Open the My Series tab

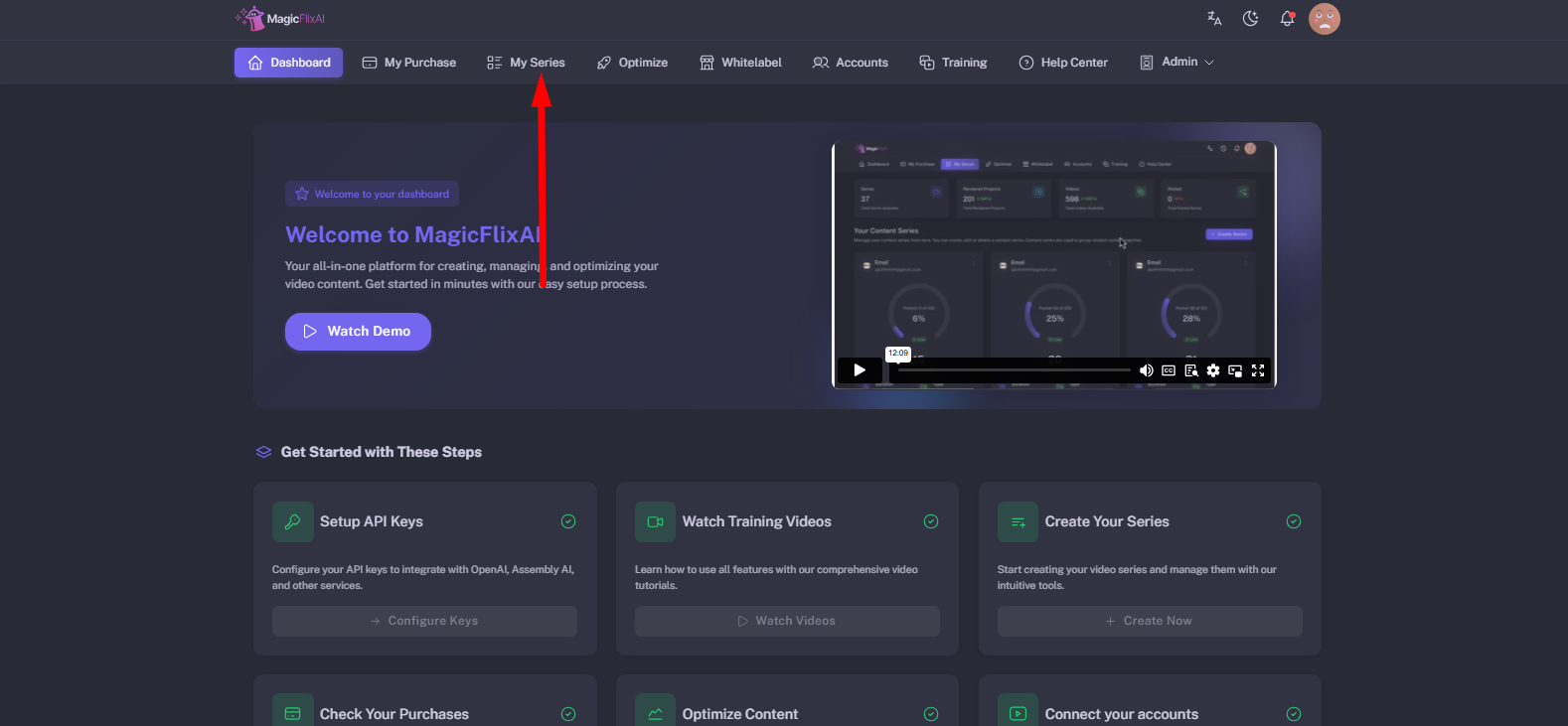[526, 63]
